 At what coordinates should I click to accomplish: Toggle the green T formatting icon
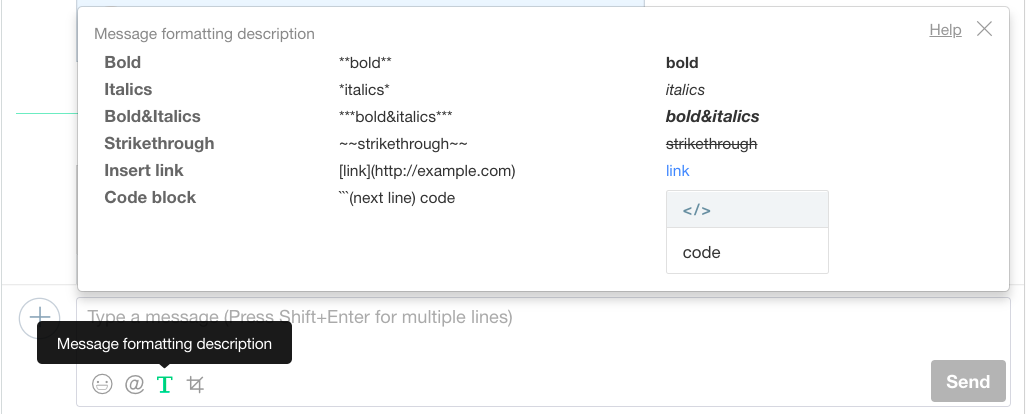165,384
